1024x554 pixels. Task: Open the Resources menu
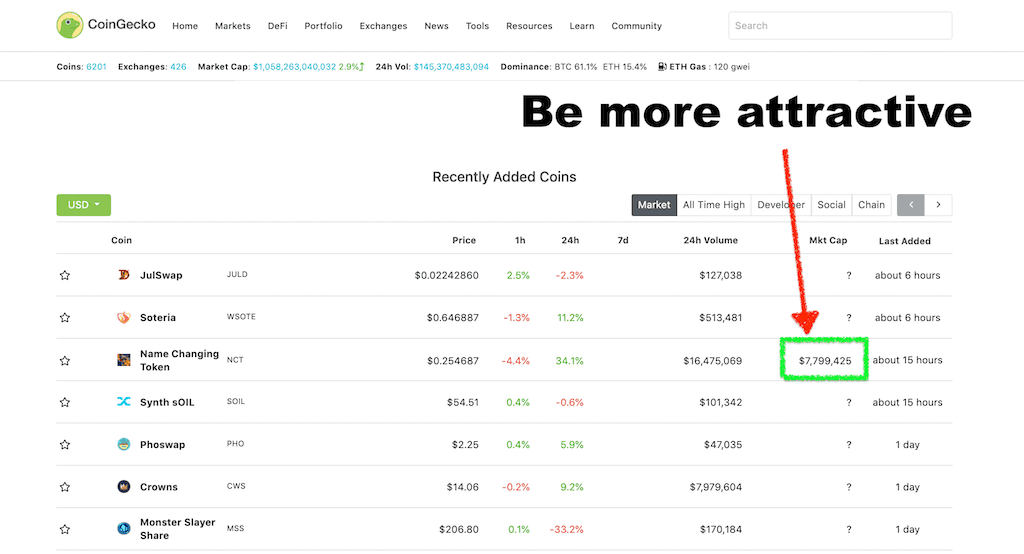click(x=529, y=26)
